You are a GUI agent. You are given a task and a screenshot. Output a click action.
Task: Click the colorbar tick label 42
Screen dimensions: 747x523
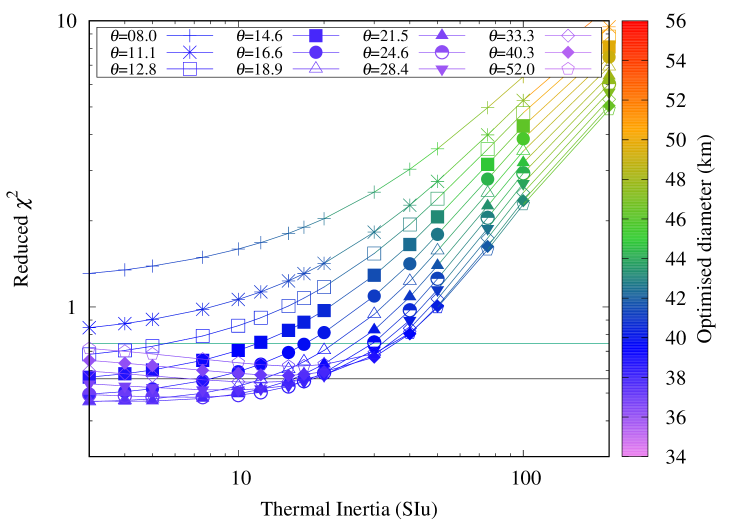(x=676, y=298)
